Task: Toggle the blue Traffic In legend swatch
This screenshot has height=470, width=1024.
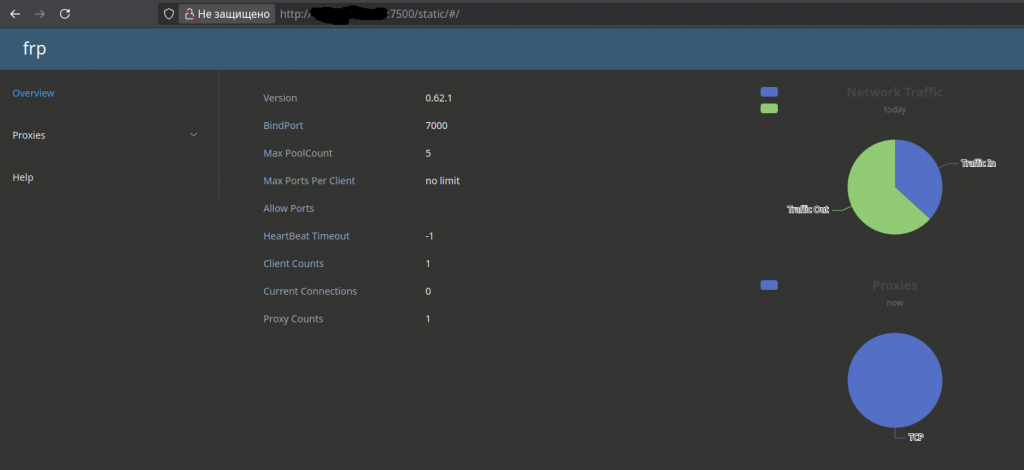Action: click(x=769, y=92)
